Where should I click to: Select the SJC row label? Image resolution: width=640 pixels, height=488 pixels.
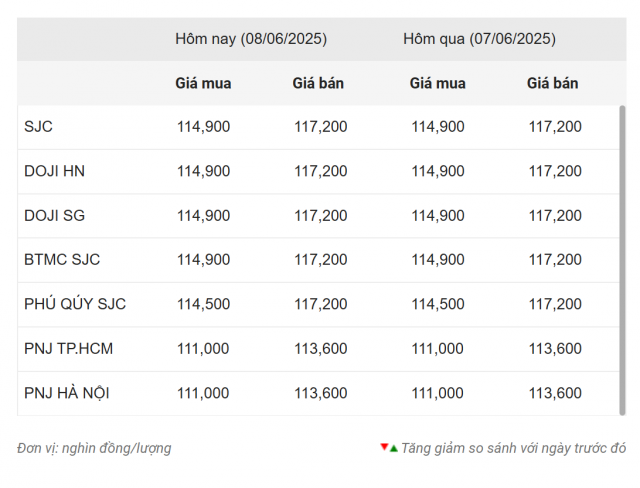point(38,127)
